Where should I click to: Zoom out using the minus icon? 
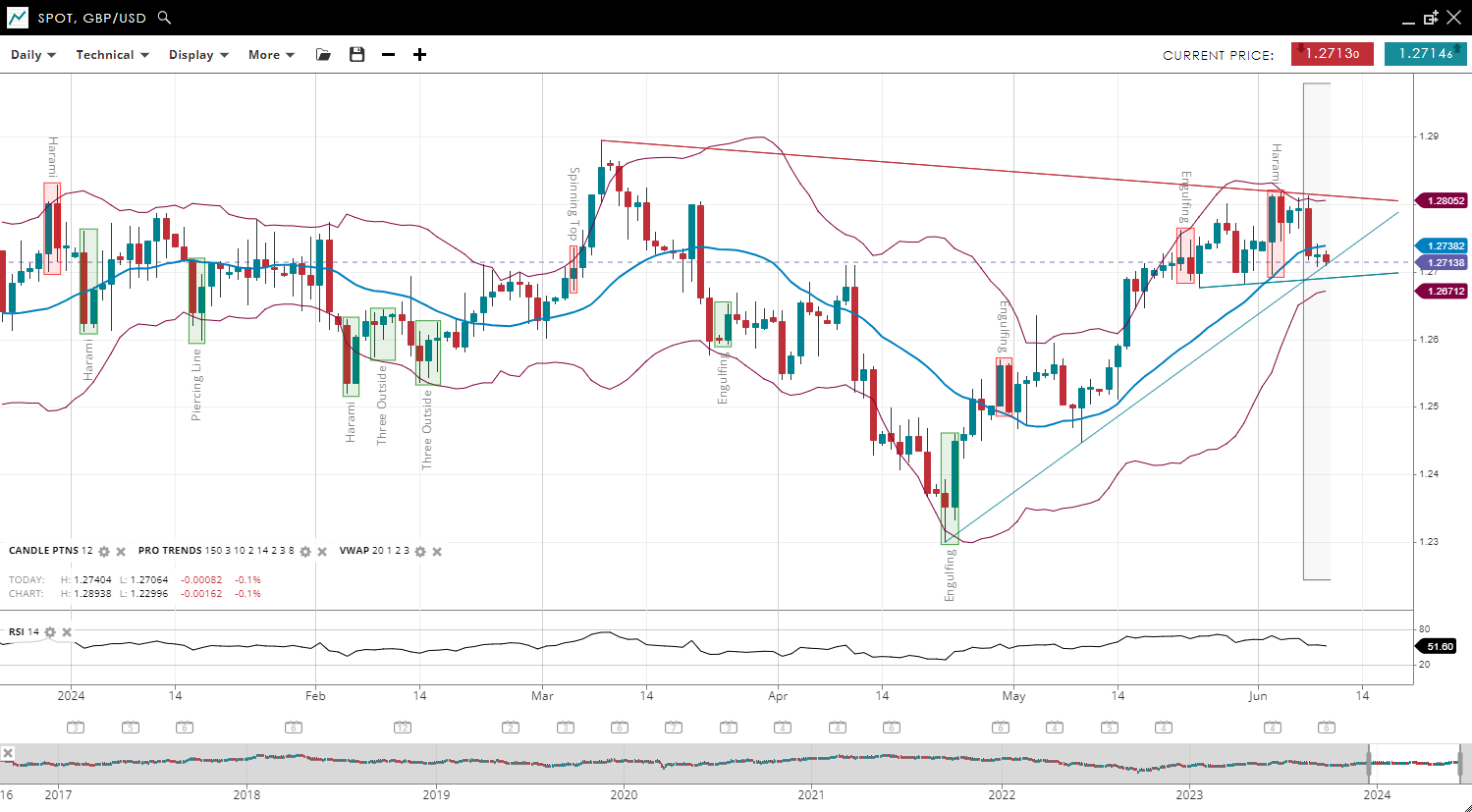(x=389, y=55)
